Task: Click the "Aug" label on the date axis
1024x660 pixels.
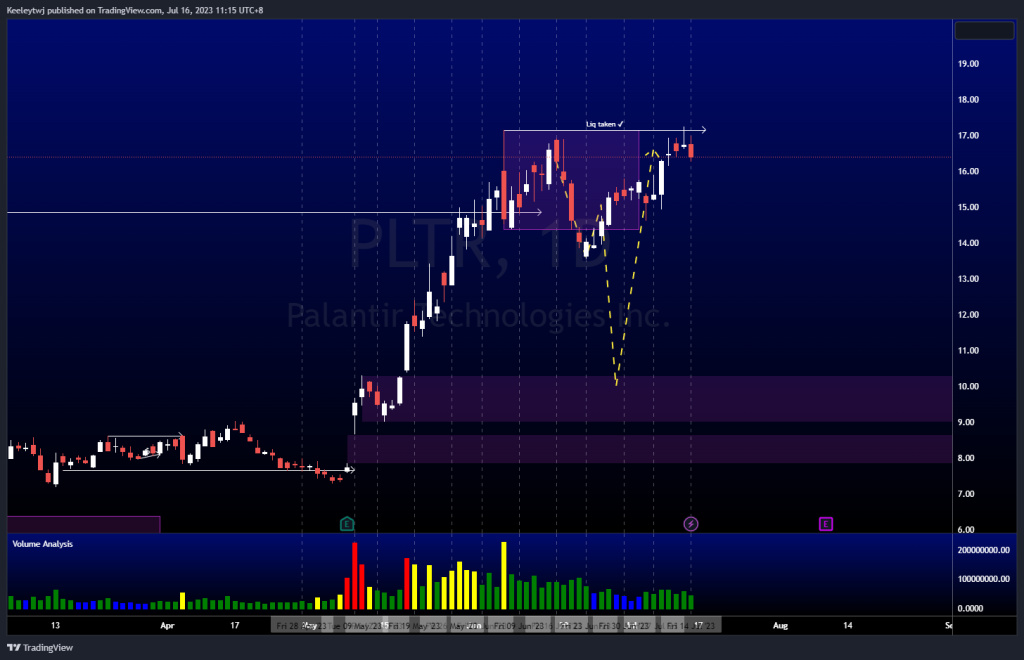Action: tap(780, 625)
